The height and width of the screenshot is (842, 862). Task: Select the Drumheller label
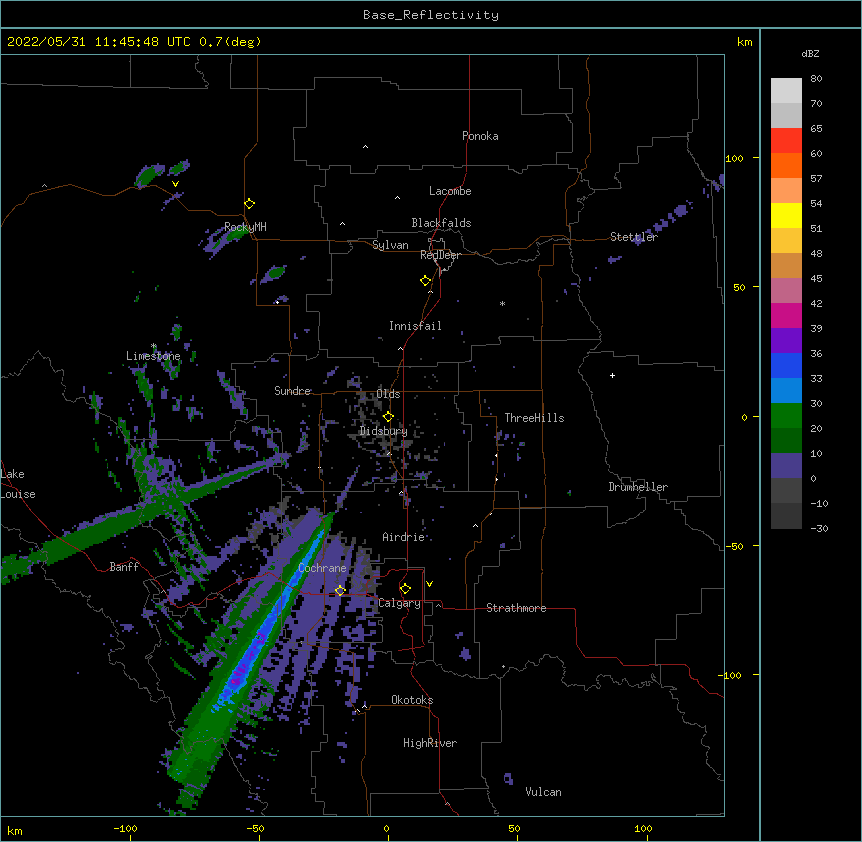pyautogui.click(x=638, y=487)
